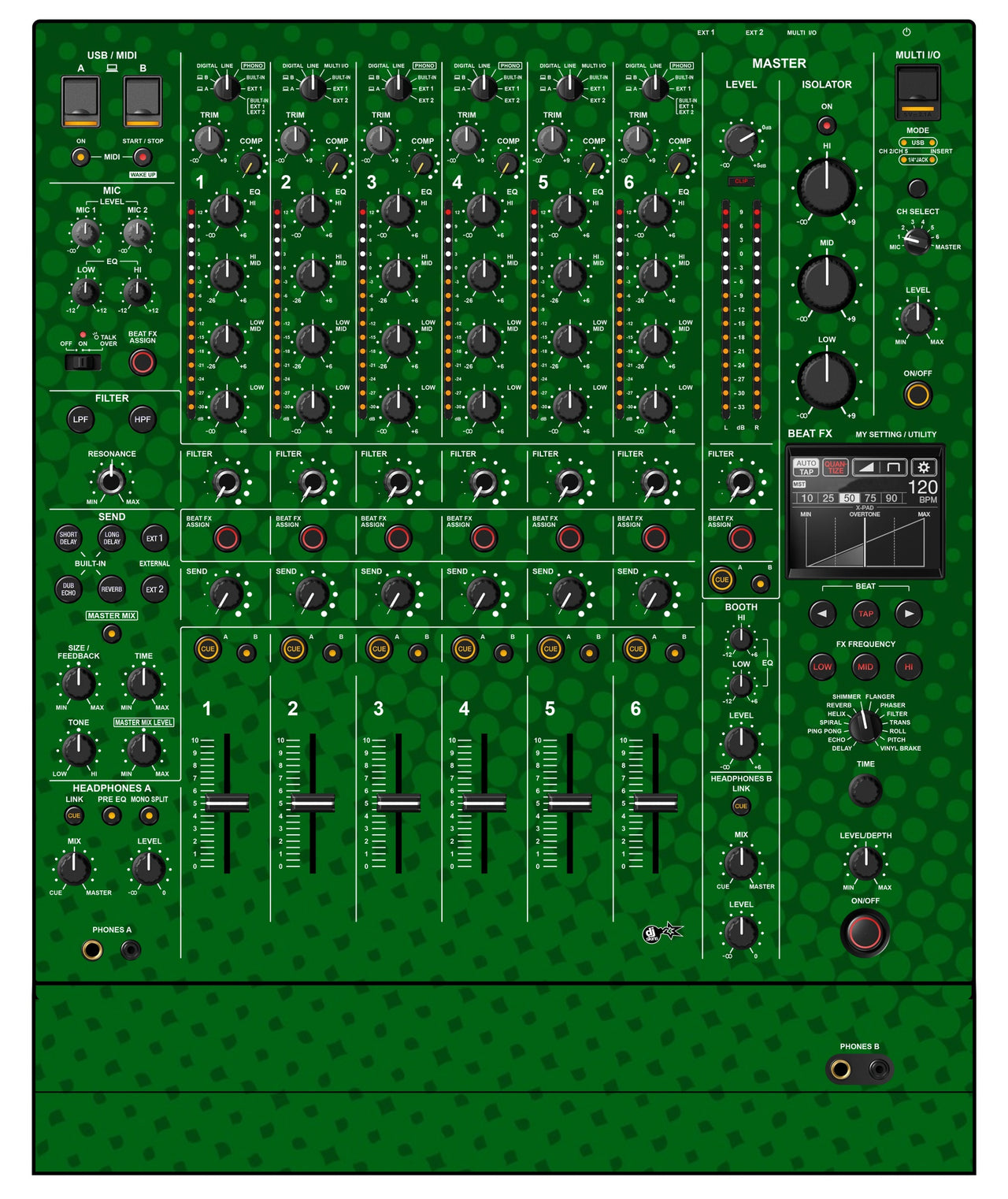Toggle the Isolator ON button
The image size is (1008, 1199).
[826, 124]
